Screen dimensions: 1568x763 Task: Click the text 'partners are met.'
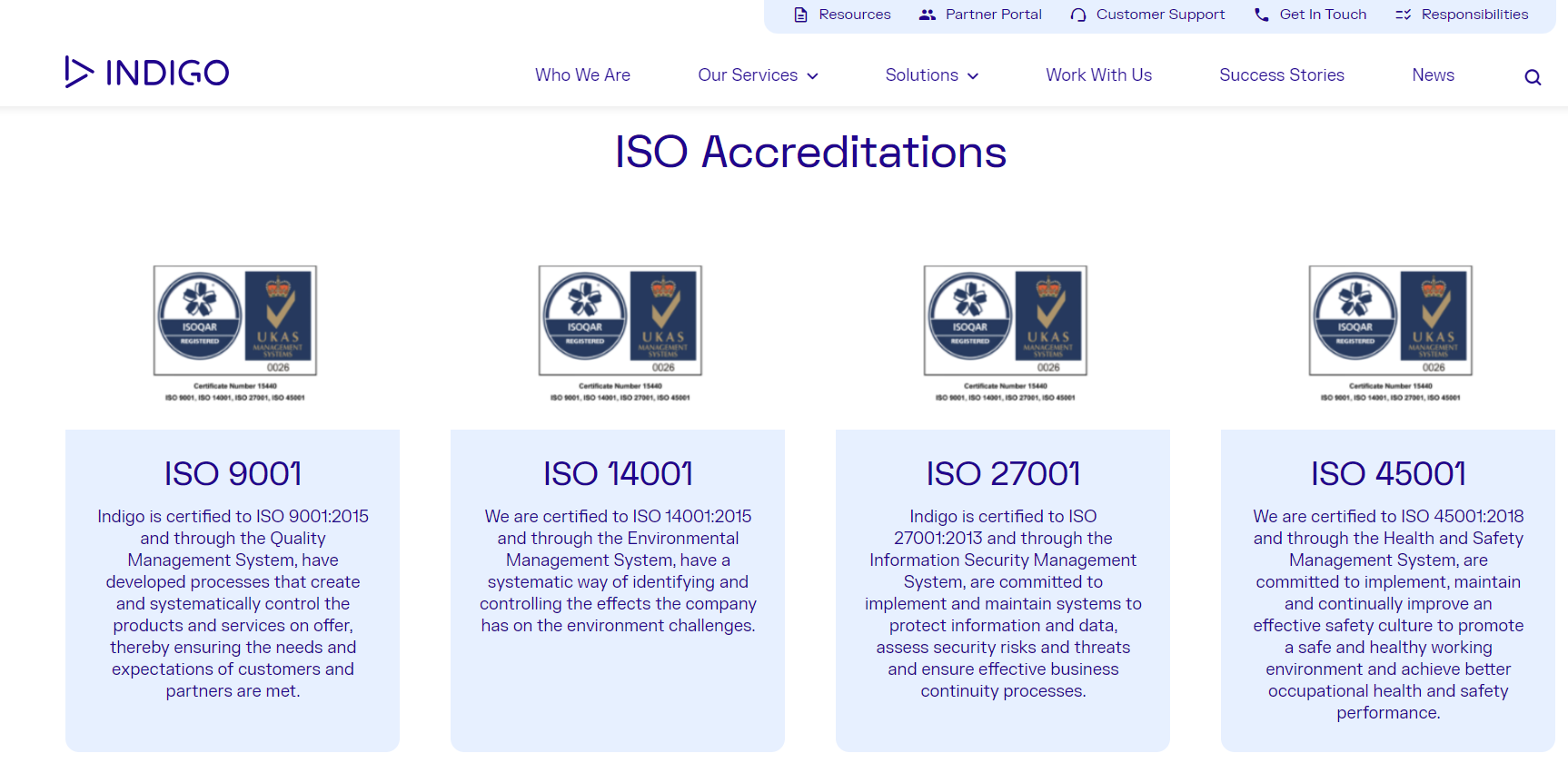[x=233, y=690]
